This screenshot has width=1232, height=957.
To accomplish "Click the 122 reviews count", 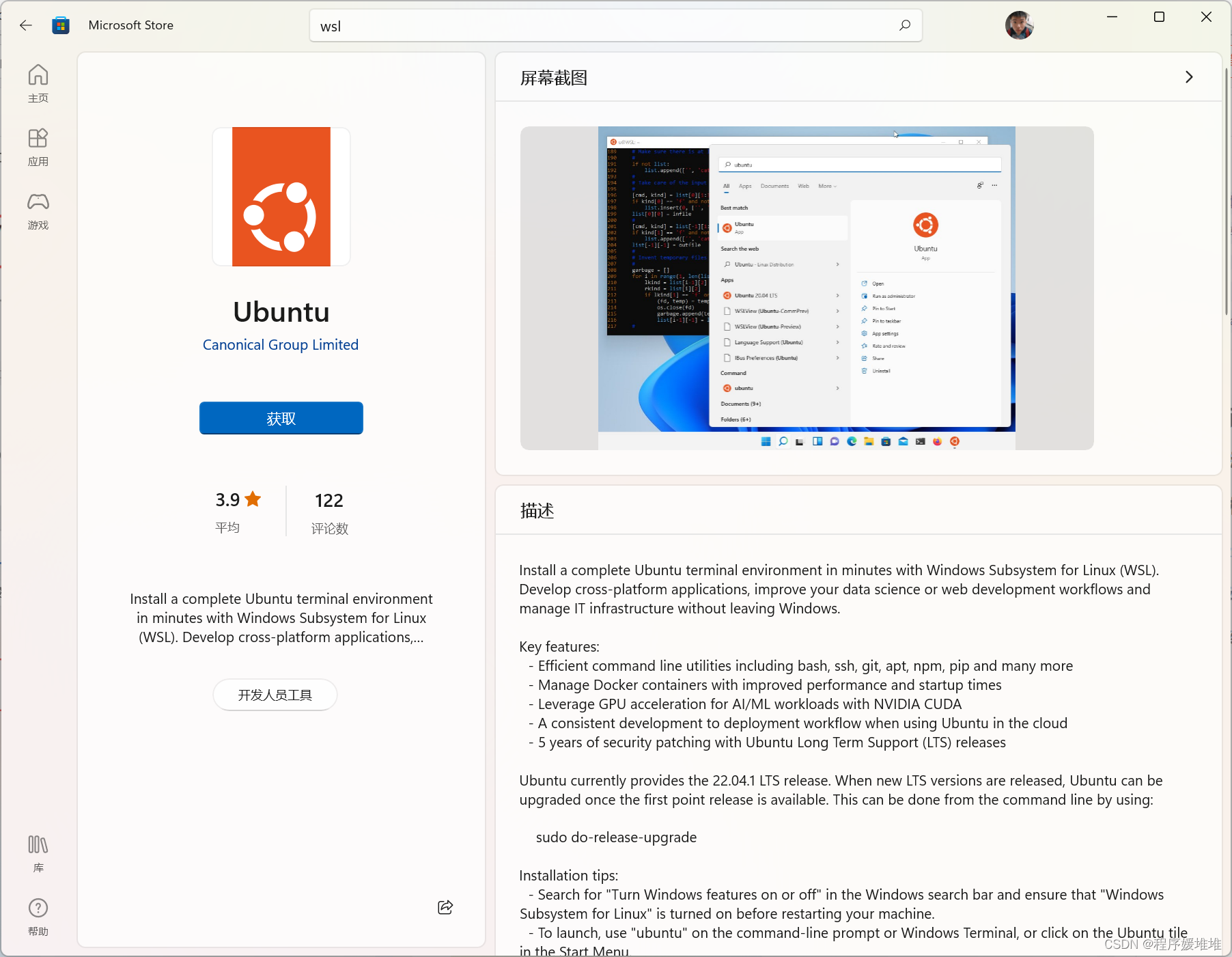I will tap(329, 512).
